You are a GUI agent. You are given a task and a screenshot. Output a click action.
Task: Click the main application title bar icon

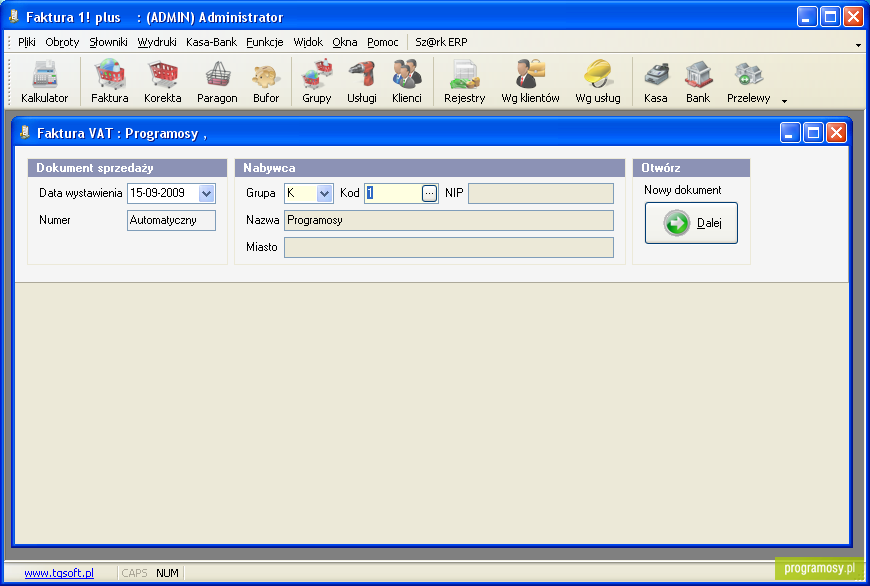pyautogui.click(x=13, y=17)
